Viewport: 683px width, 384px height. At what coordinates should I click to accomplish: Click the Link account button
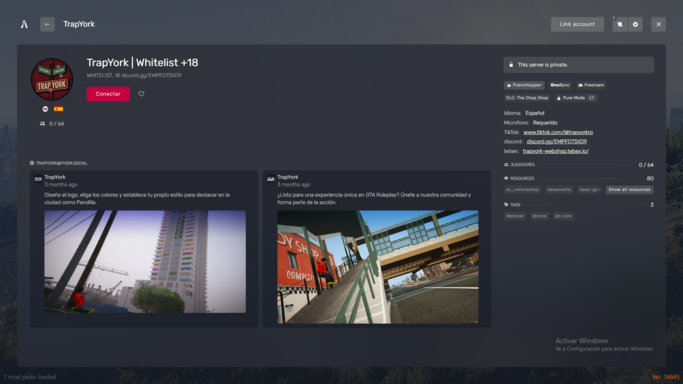coord(577,24)
